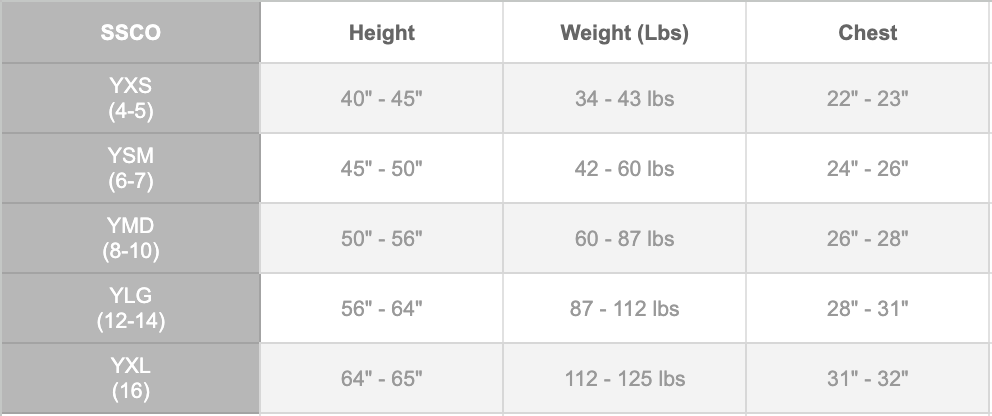Click the 40" - 45" height cell
The image size is (992, 416).
(381, 98)
